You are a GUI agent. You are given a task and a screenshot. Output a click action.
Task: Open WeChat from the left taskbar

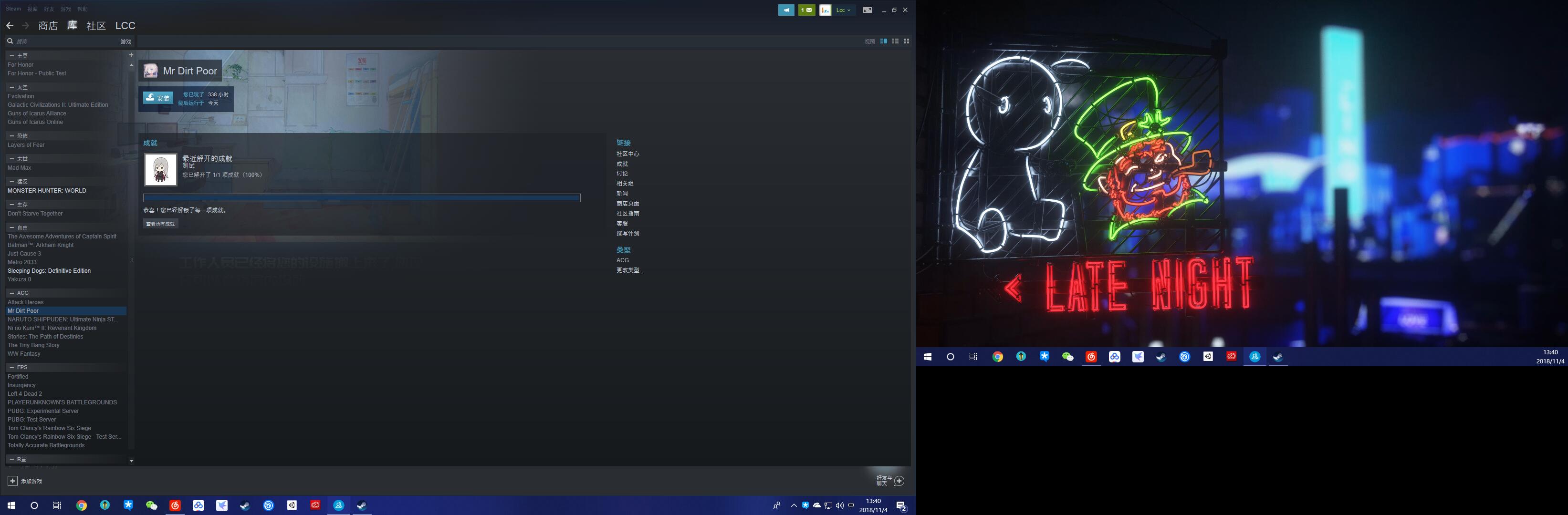click(152, 505)
